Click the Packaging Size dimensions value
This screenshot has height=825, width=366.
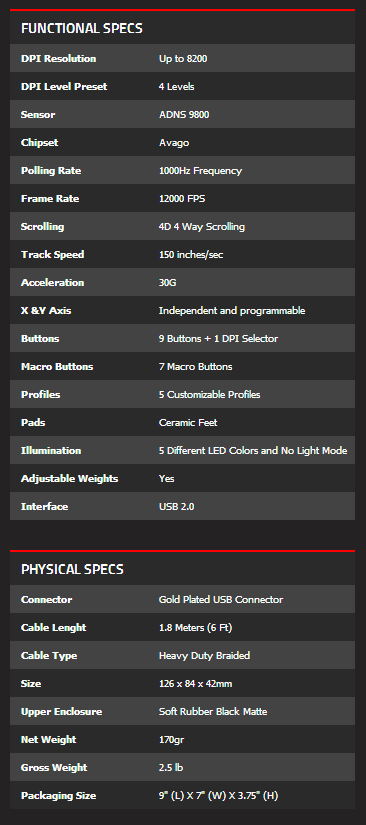(x=218, y=796)
